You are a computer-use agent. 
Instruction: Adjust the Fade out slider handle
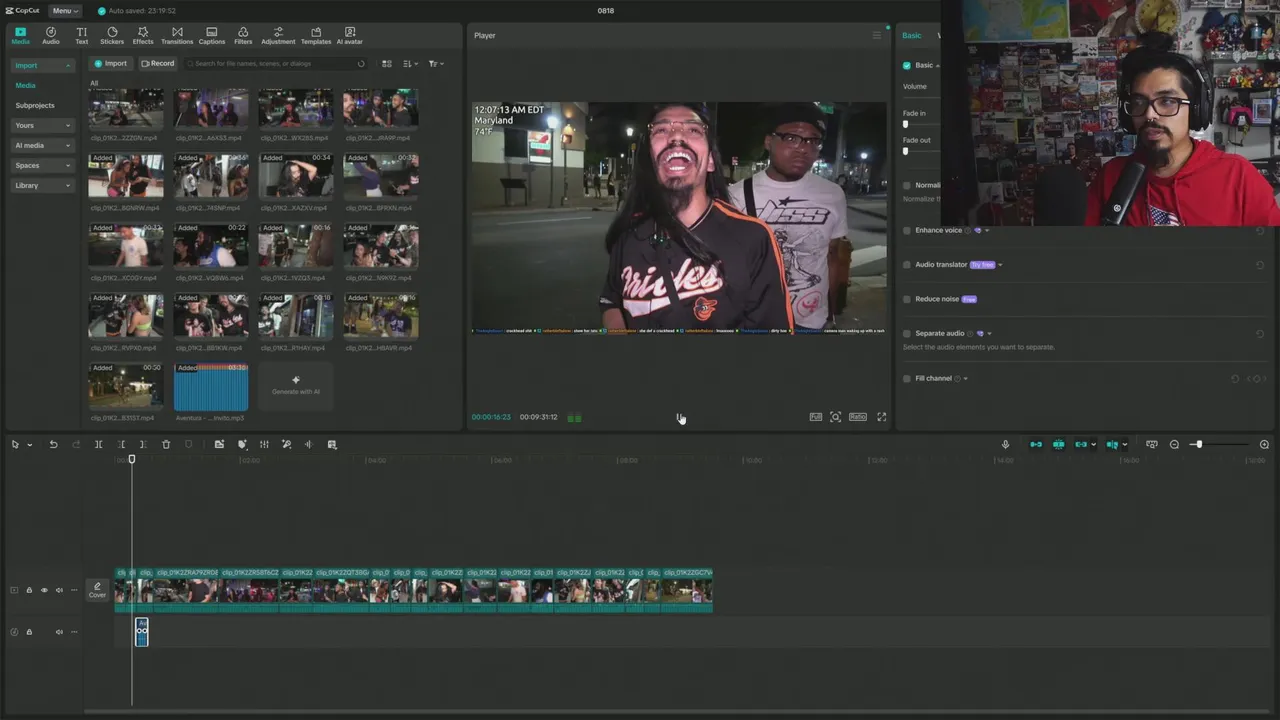pos(906,151)
